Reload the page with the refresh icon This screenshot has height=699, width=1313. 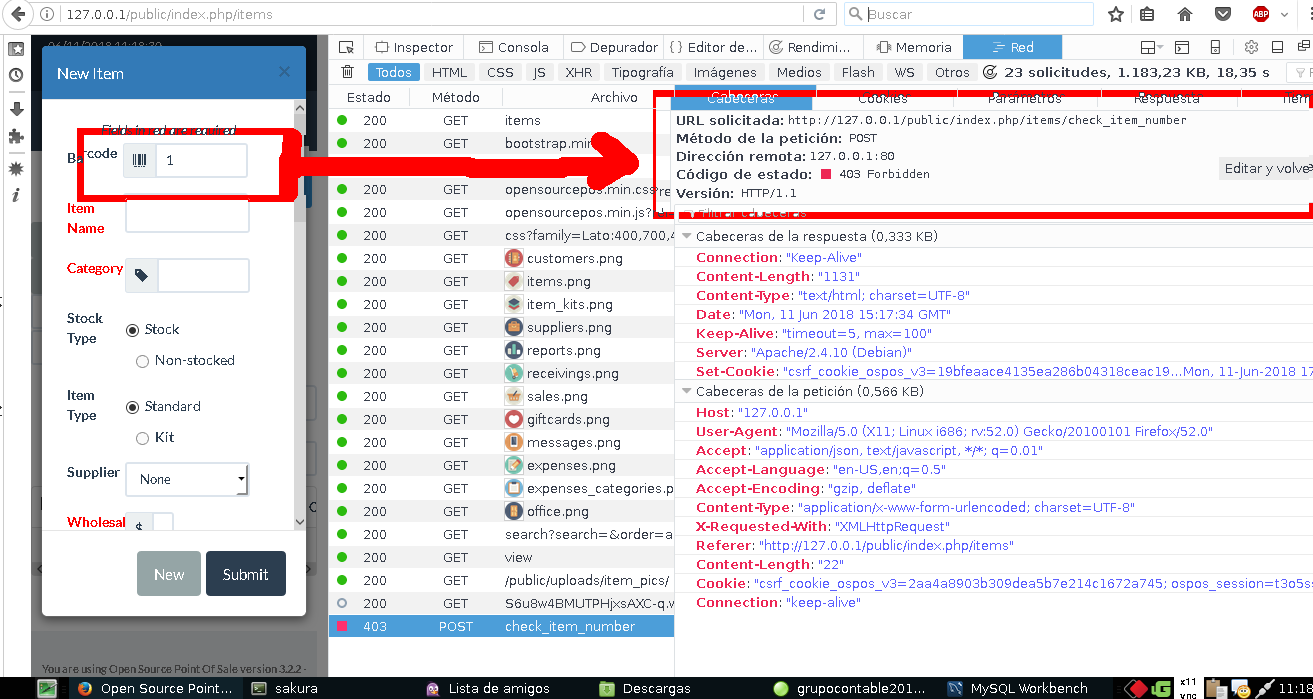820,14
